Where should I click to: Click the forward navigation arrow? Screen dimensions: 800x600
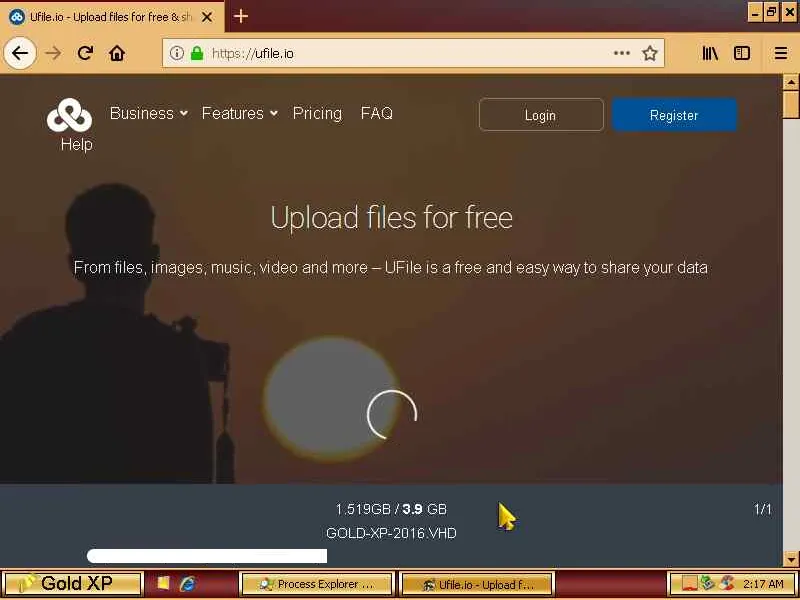point(53,53)
